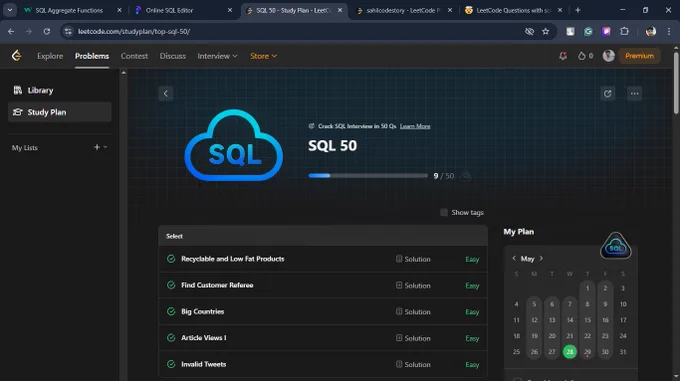Expand the Interview dropdown menu
This screenshot has height=381, width=680.
[x=217, y=56]
